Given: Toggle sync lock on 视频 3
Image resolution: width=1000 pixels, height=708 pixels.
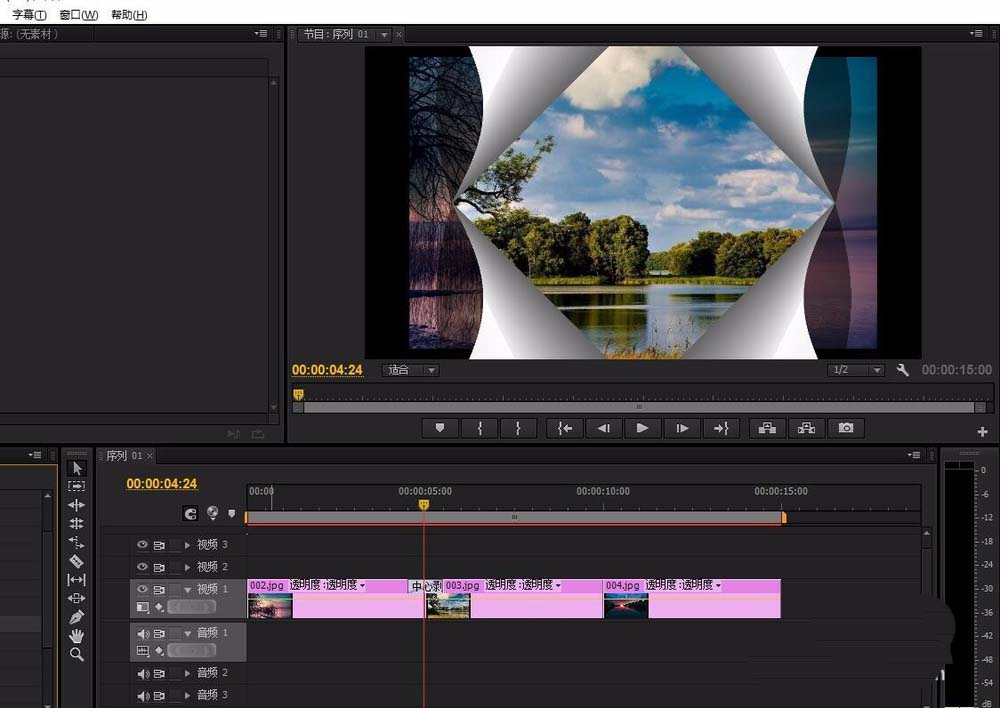Looking at the screenshot, I should pyautogui.click(x=159, y=545).
